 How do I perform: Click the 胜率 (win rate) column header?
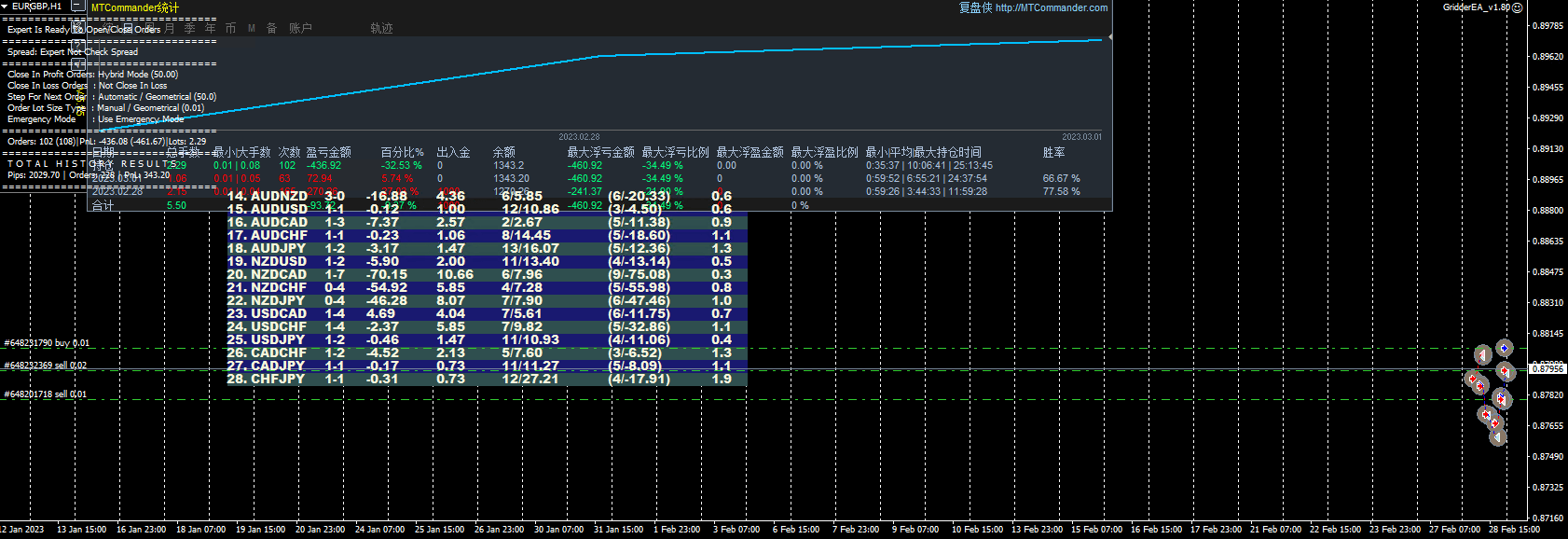(1053, 152)
